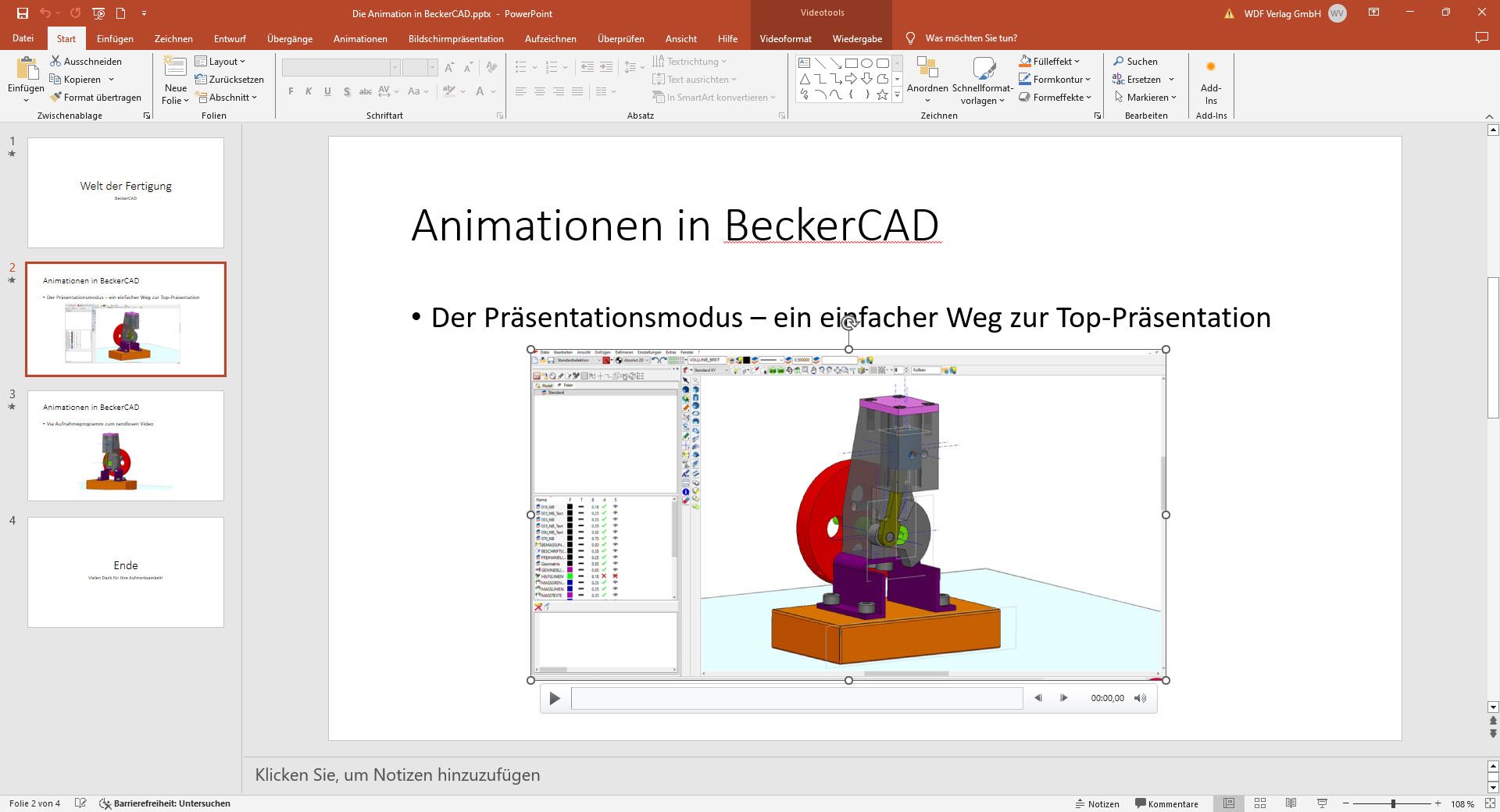The width and height of the screenshot is (1500, 812).
Task: Switch to slide sorter view
Action: pyautogui.click(x=1260, y=803)
